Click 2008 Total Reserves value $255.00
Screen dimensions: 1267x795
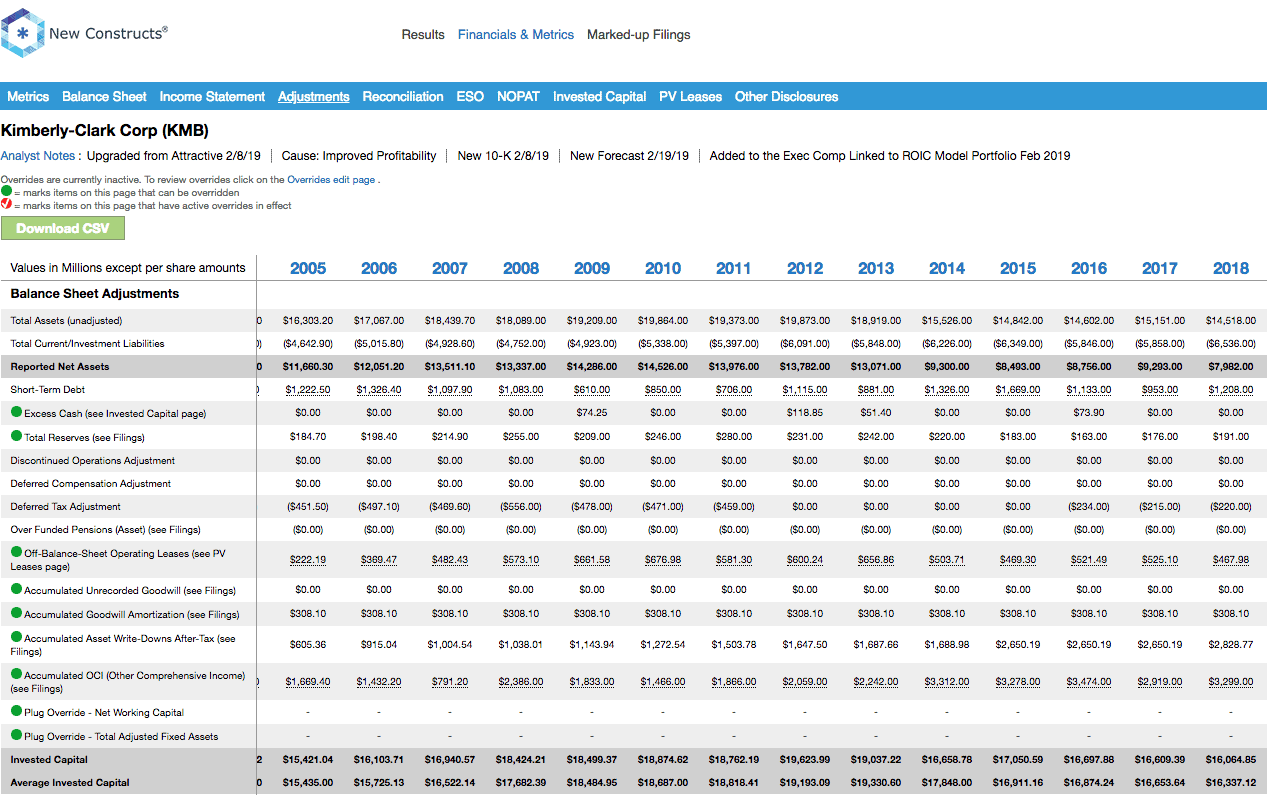pos(521,436)
